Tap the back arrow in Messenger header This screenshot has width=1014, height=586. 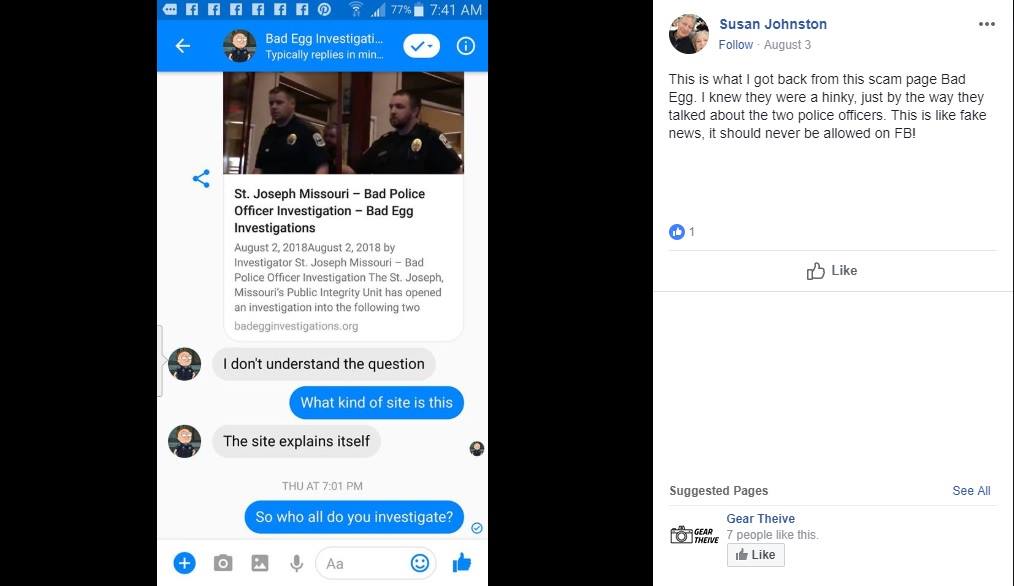pos(183,46)
